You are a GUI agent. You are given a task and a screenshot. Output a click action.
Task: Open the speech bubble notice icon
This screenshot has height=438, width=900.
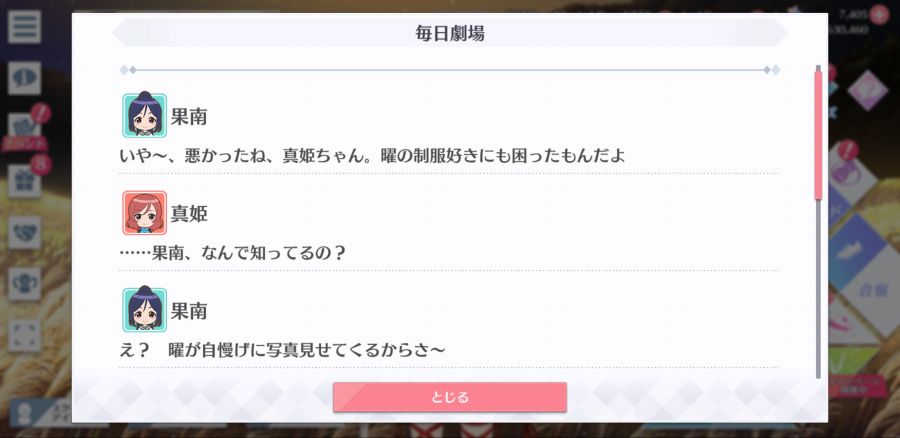(x=24, y=78)
